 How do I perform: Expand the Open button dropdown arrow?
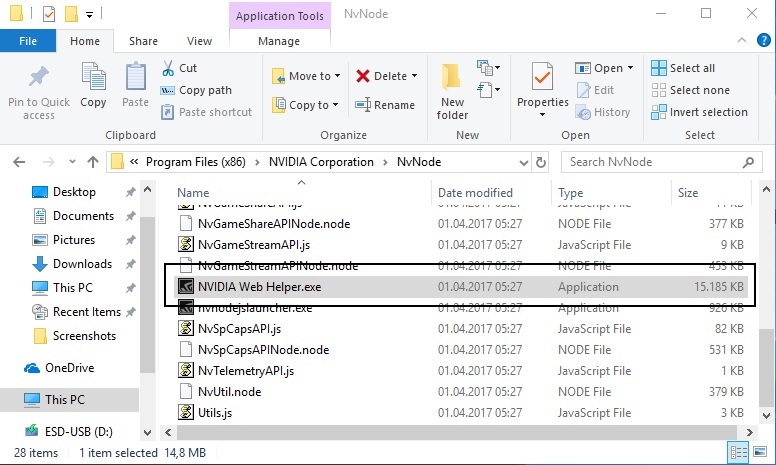630,68
